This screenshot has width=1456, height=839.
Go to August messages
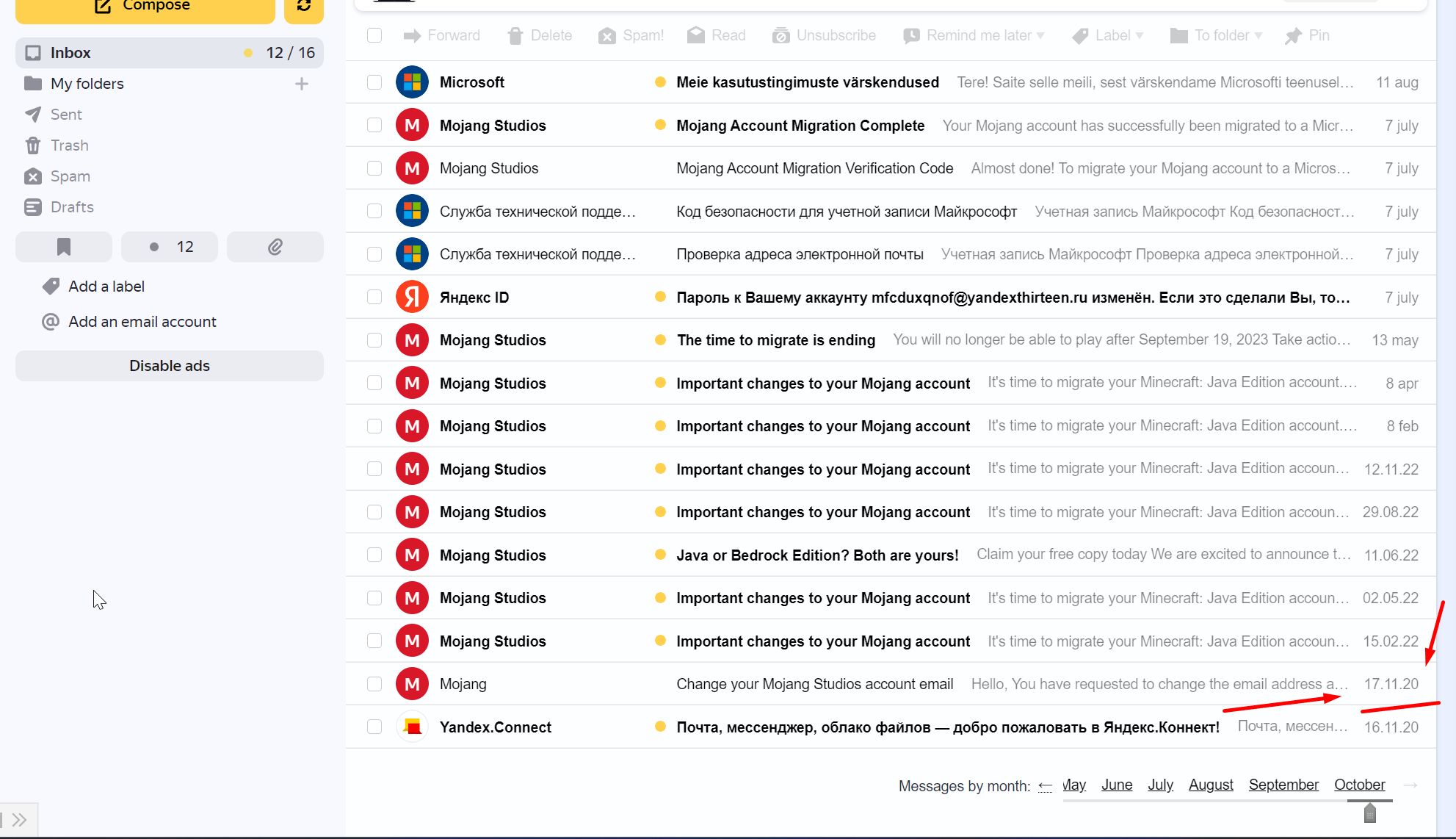click(1211, 785)
